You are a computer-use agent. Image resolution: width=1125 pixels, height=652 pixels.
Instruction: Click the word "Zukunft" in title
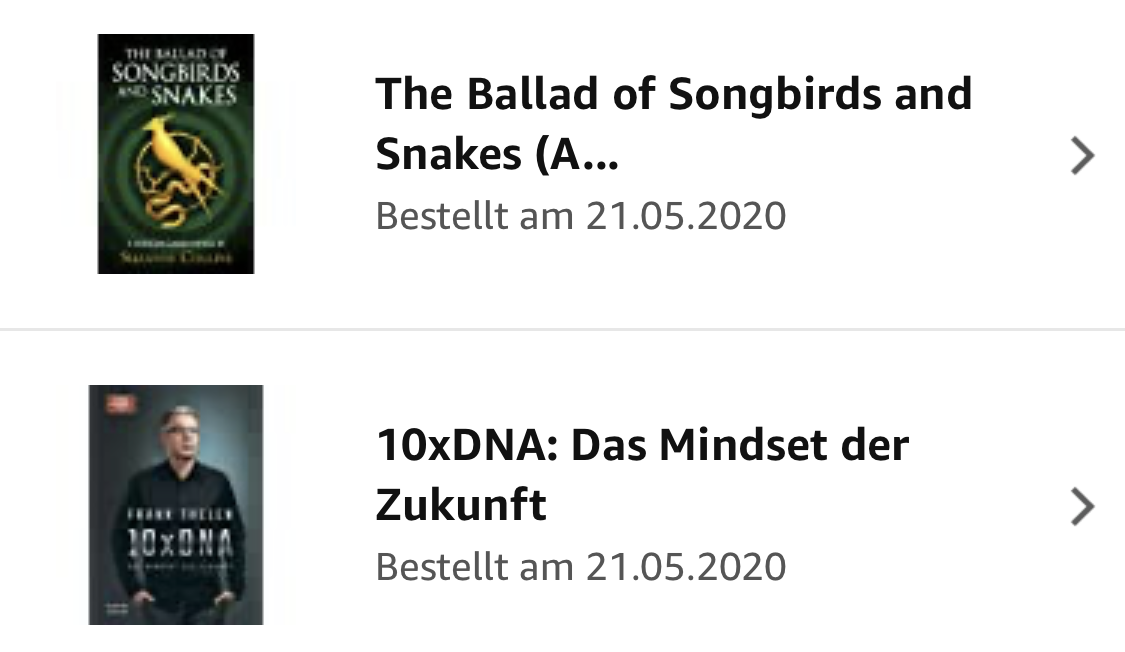pyautogui.click(x=461, y=506)
